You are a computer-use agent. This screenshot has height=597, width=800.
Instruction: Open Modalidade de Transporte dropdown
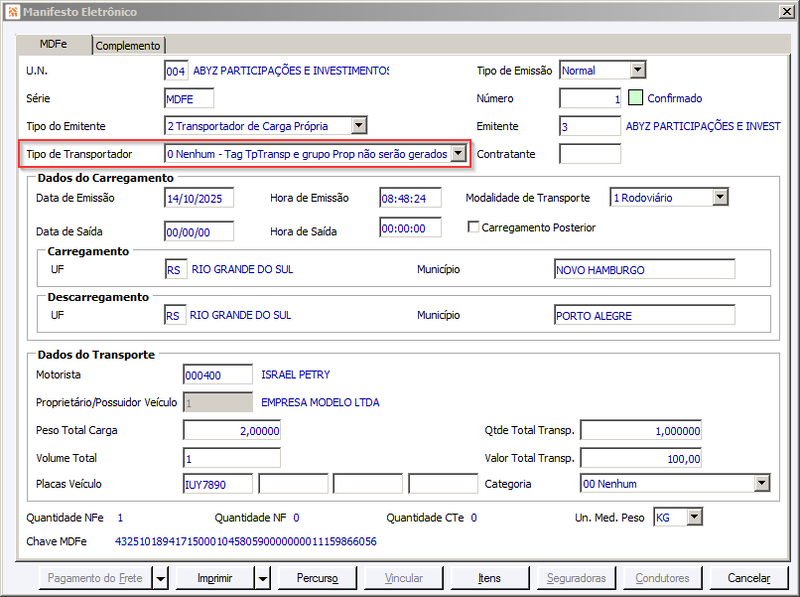tap(720, 197)
